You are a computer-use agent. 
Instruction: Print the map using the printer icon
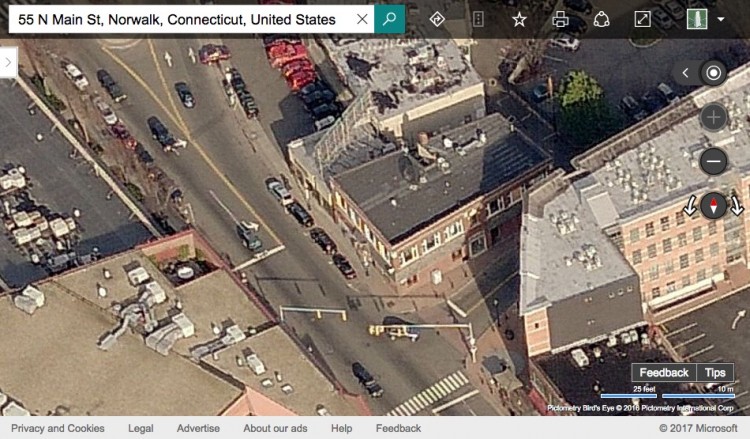(560, 19)
